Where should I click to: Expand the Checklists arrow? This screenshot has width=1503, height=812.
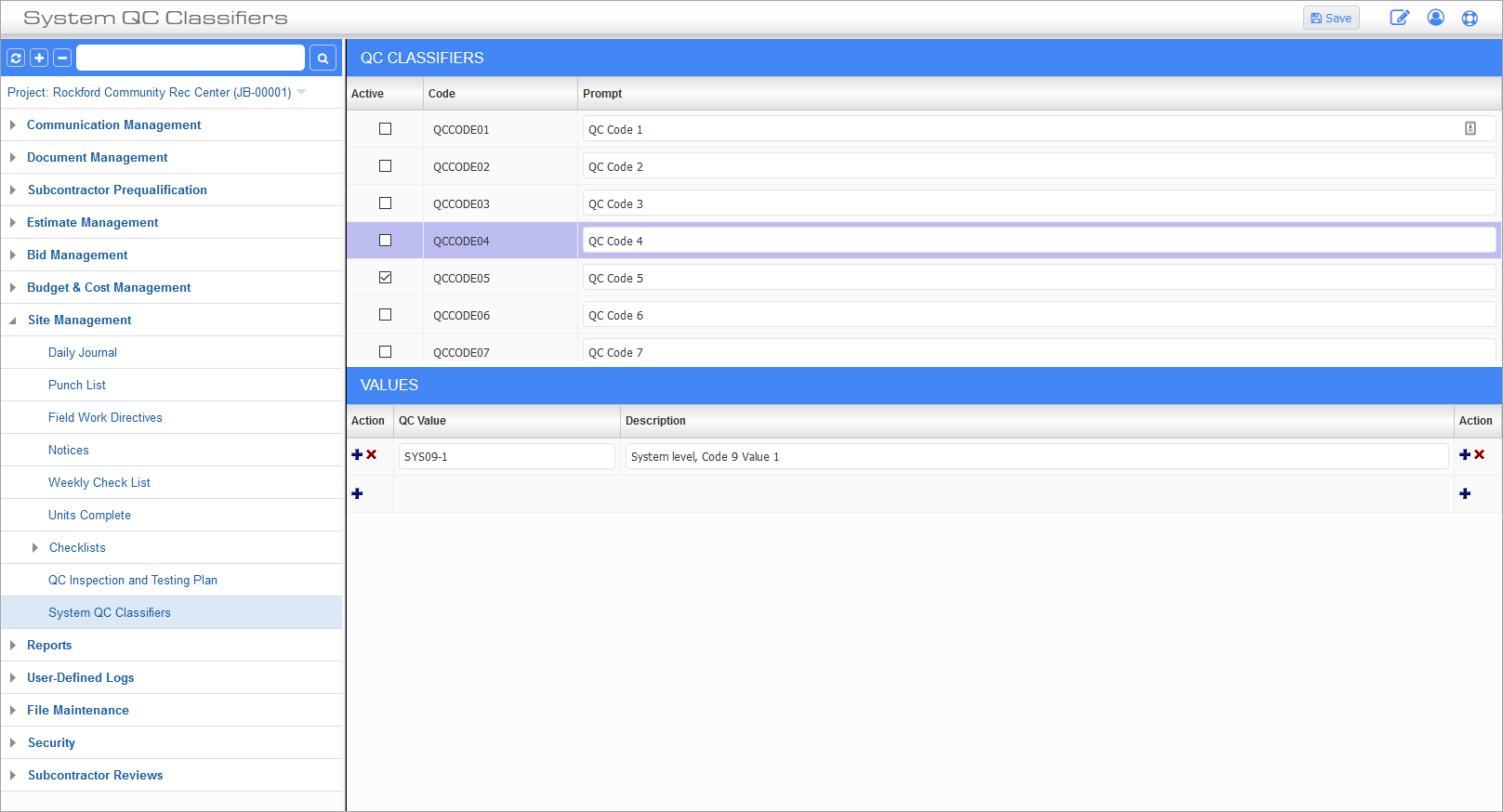click(x=35, y=547)
